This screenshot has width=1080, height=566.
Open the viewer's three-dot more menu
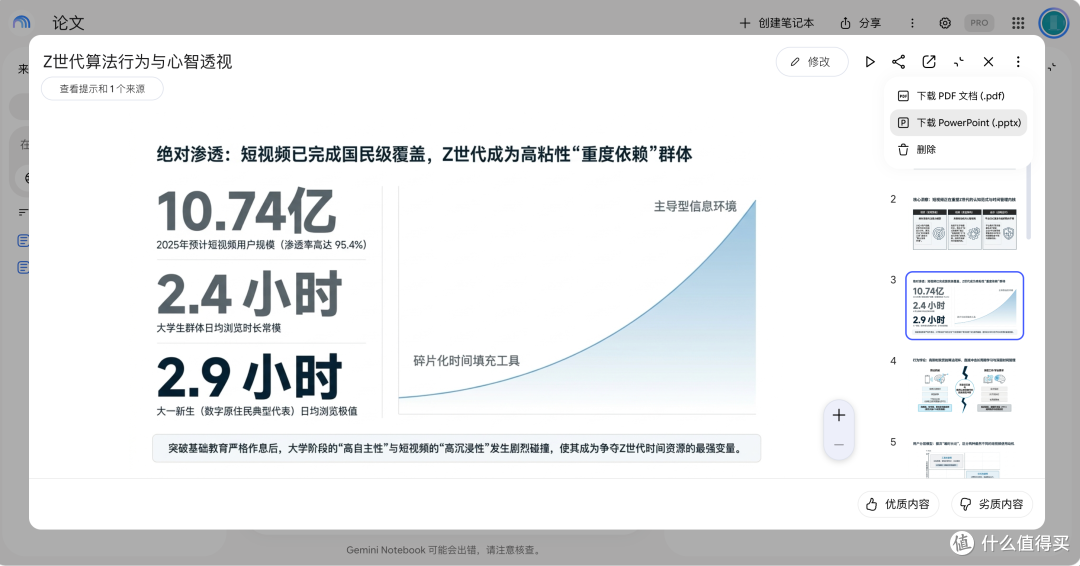click(1018, 62)
